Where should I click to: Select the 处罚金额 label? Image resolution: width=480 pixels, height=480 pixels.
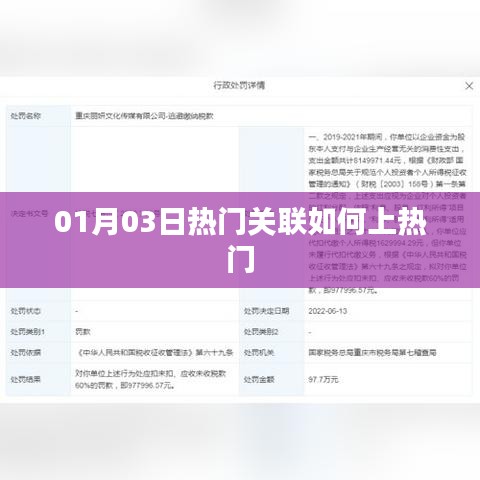pyautogui.click(x=259, y=379)
